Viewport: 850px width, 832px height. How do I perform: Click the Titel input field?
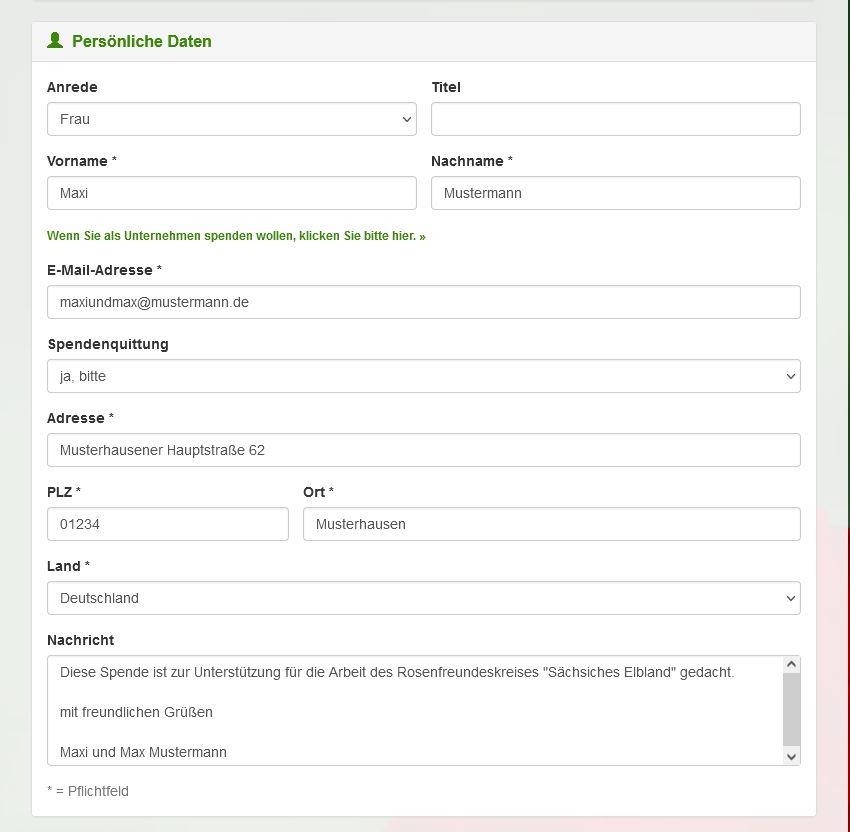click(x=616, y=119)
